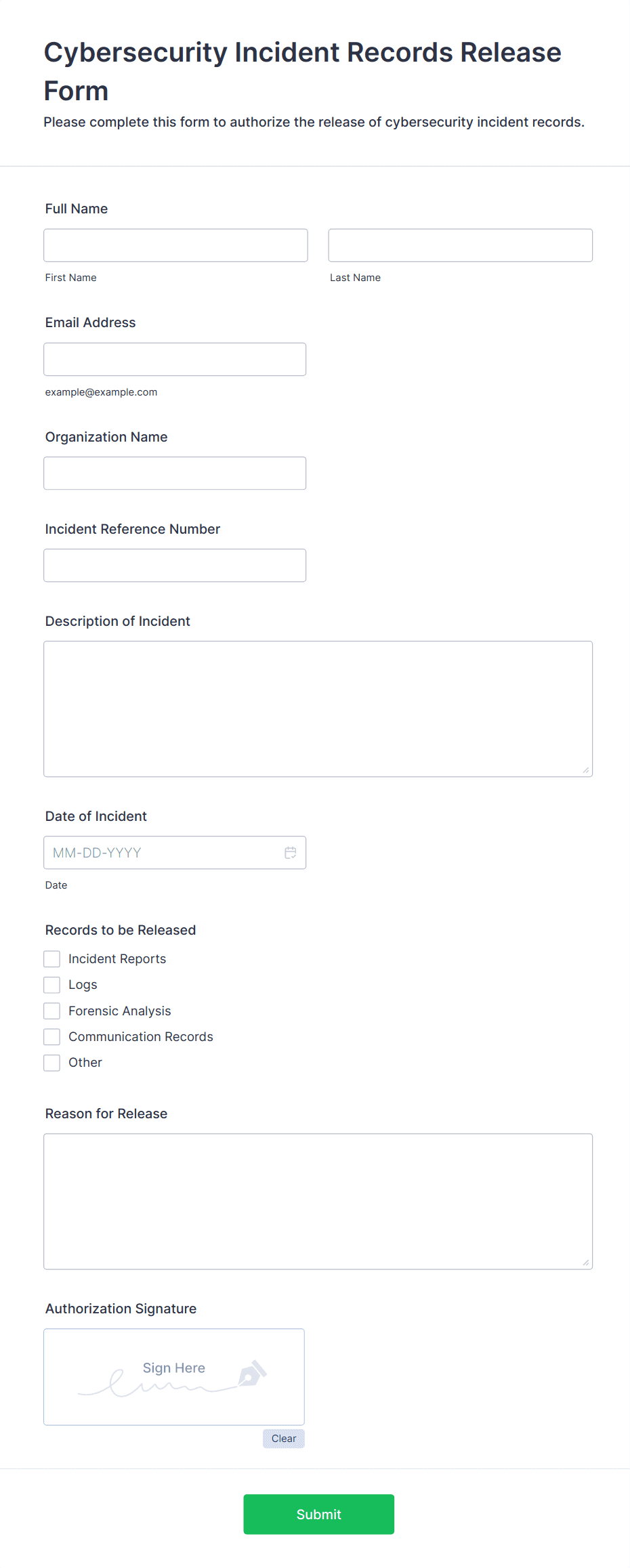Select the Communication Records checkbox
The height and width of the screenshot is (1568, 630).
(x=52, y=1037)
